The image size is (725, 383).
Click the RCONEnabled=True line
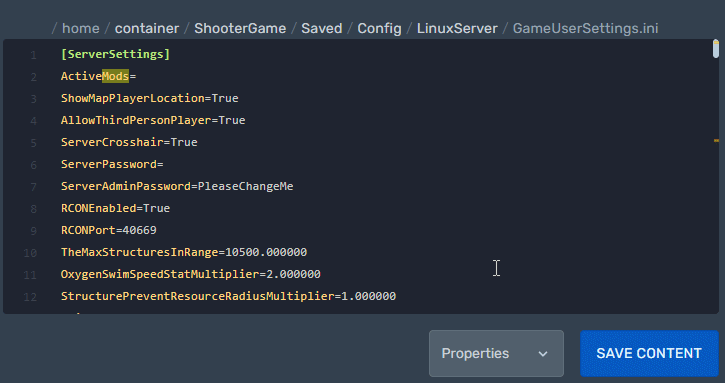click(x=116, y=208)
